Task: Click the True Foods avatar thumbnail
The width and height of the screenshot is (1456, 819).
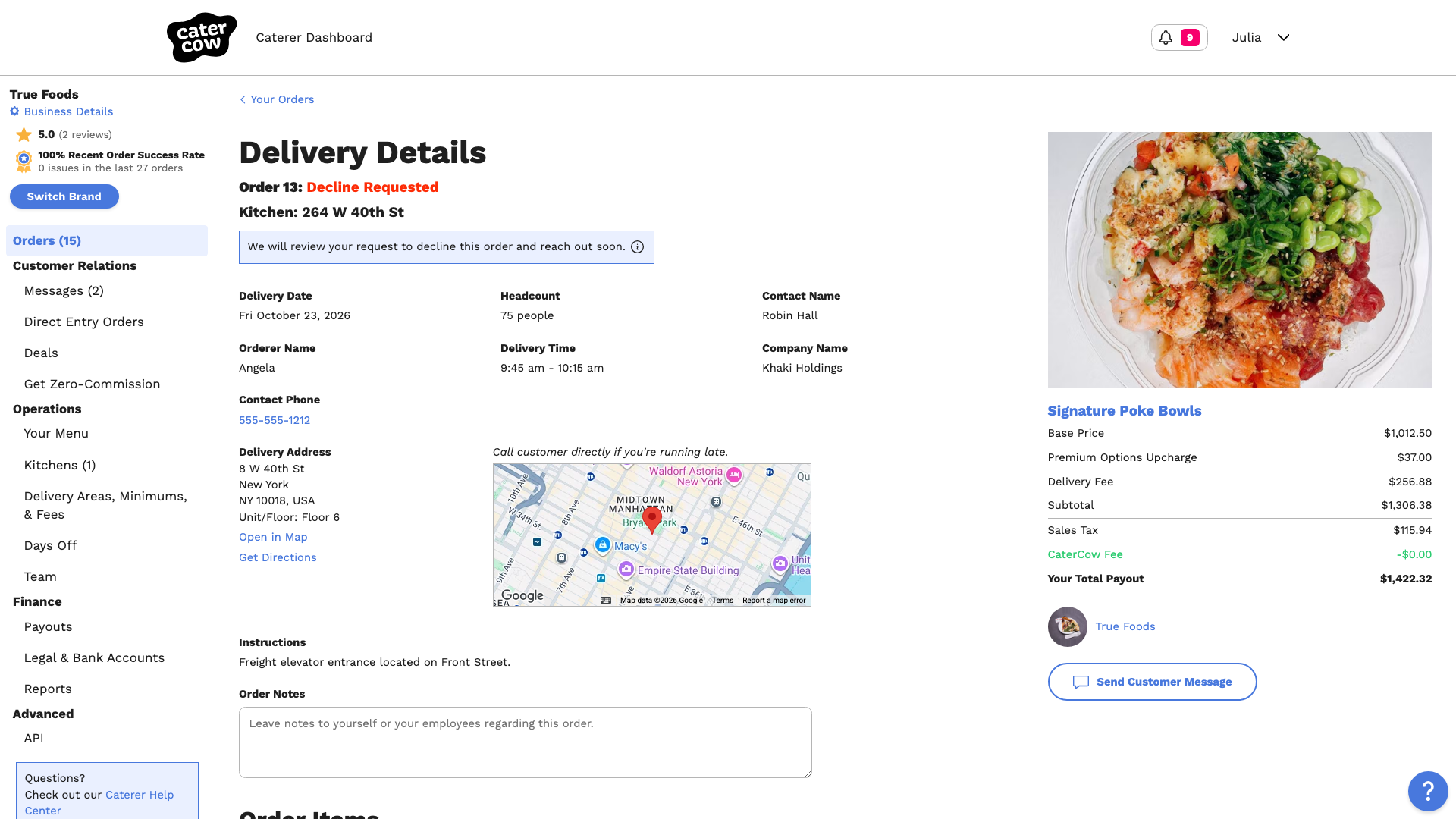Action: click(1067, 626)
